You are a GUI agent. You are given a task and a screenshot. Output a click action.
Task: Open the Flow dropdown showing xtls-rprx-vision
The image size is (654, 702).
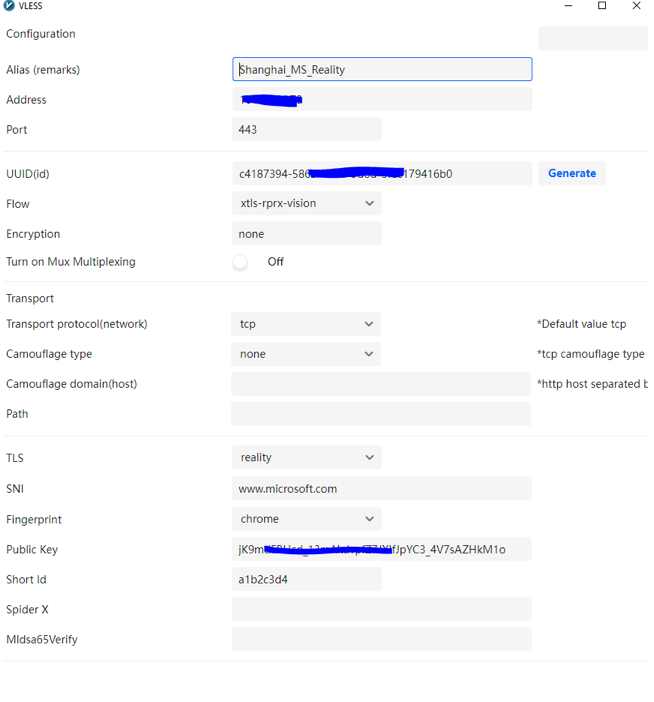tap(306, 204)
